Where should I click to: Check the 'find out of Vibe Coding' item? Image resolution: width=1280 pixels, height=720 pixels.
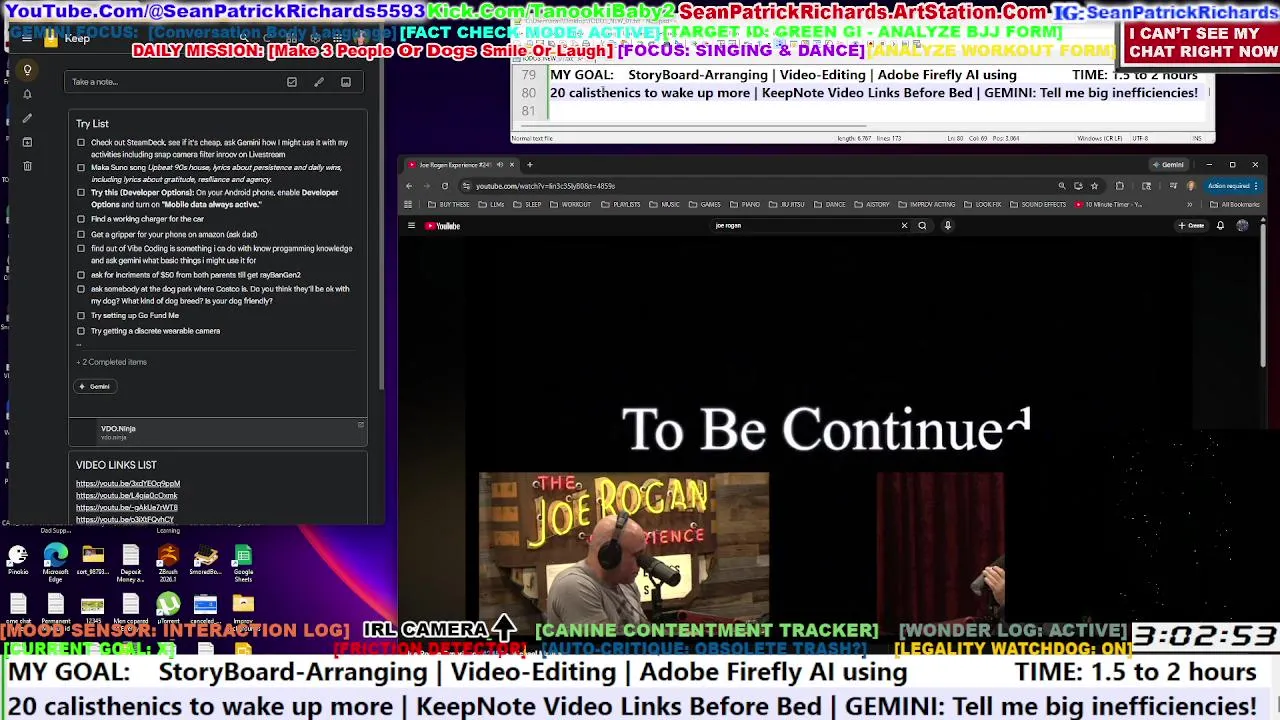point(81,249)
